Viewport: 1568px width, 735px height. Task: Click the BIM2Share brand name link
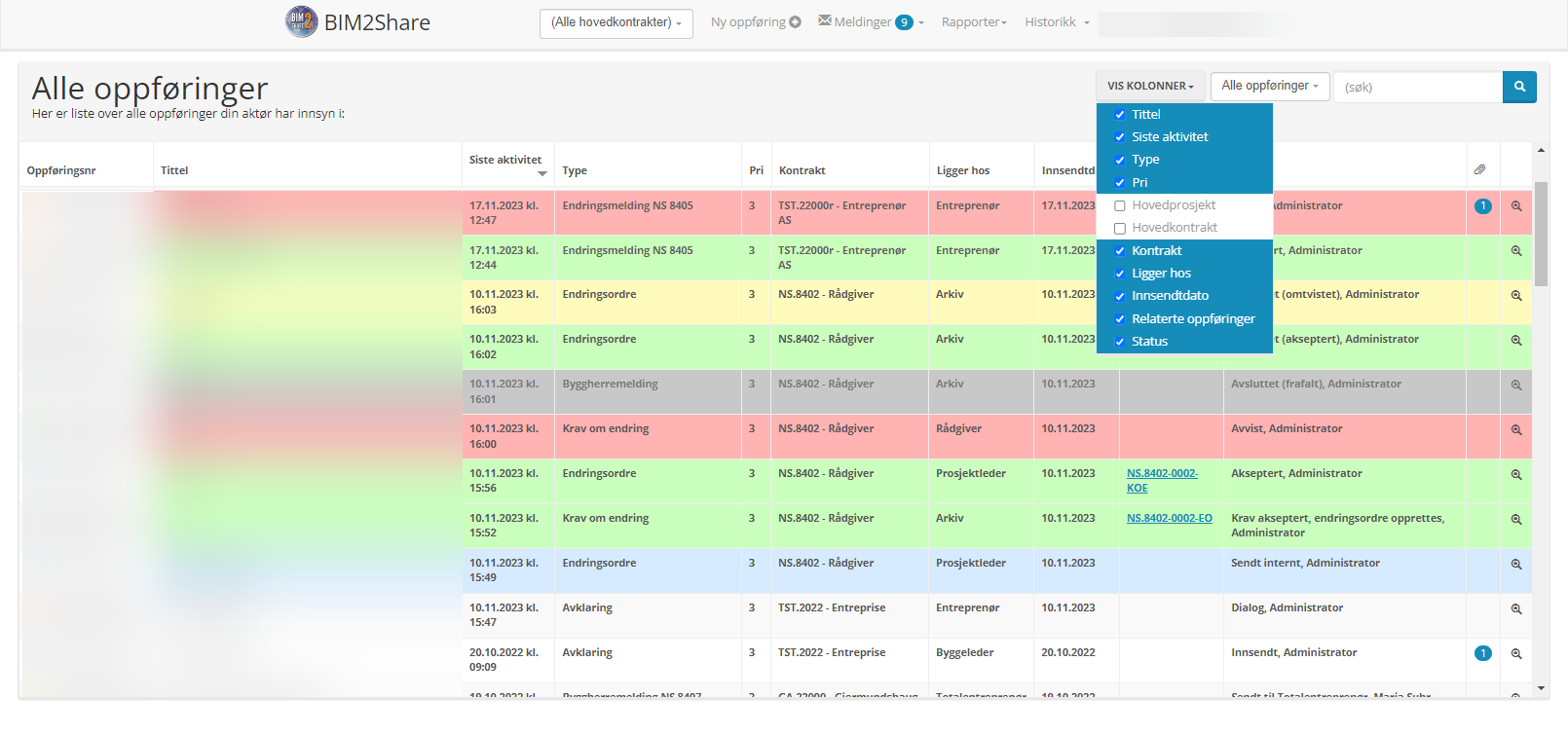point(377,22)
